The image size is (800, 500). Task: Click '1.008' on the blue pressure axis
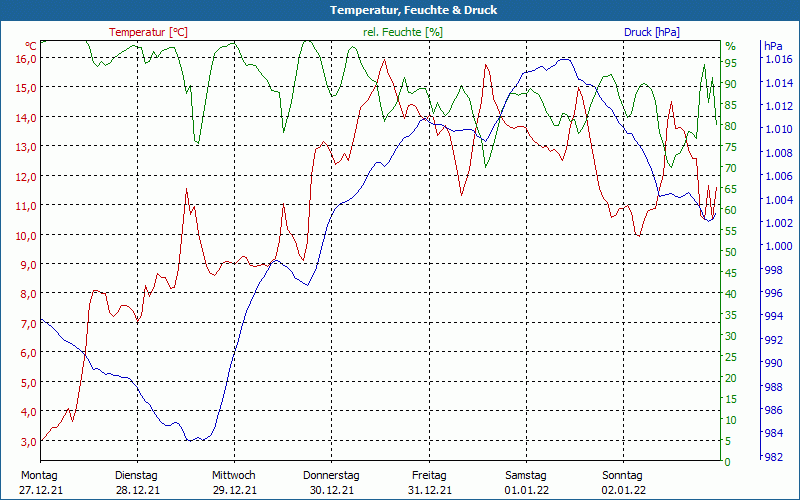click(x=778, y=153)
